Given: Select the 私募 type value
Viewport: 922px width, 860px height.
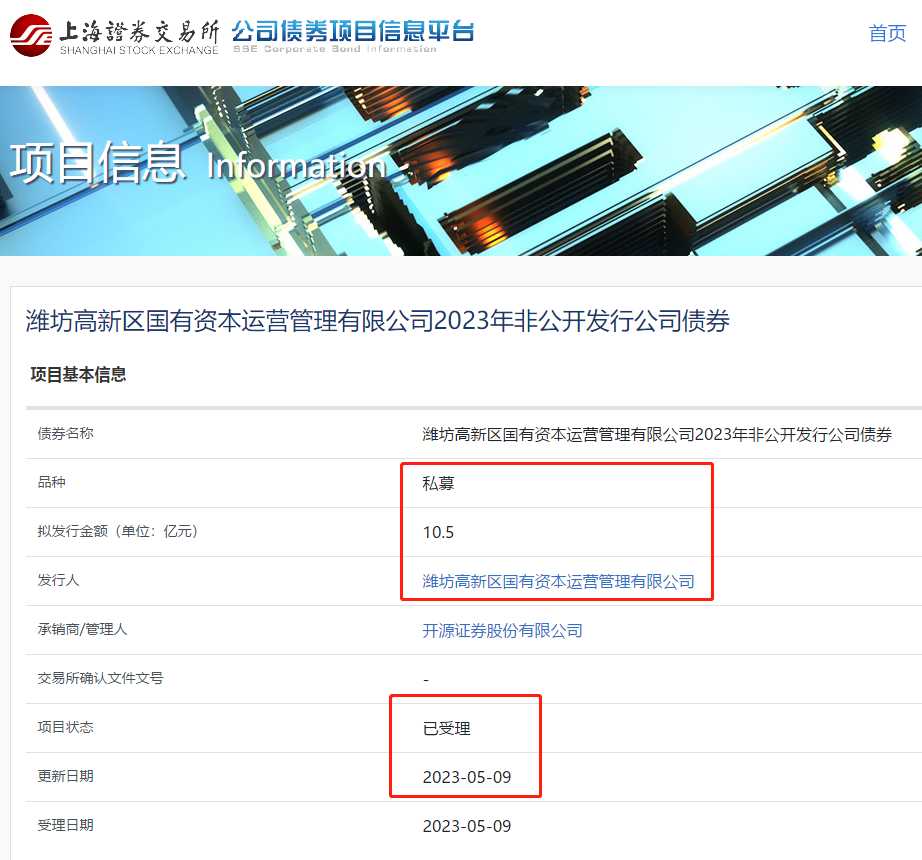Looking at the screenshot, I should point(438,483).
